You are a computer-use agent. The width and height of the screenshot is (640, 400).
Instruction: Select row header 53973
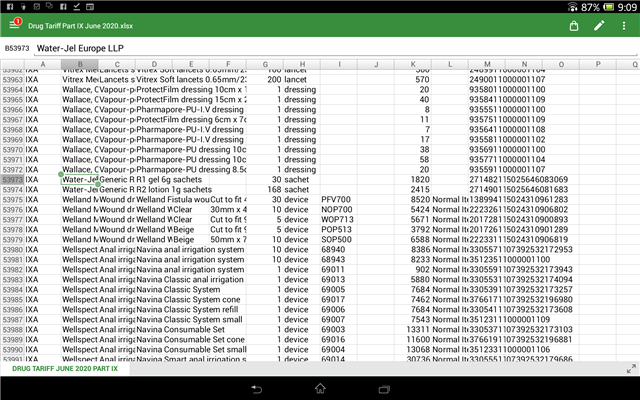[x=12, y=180]
